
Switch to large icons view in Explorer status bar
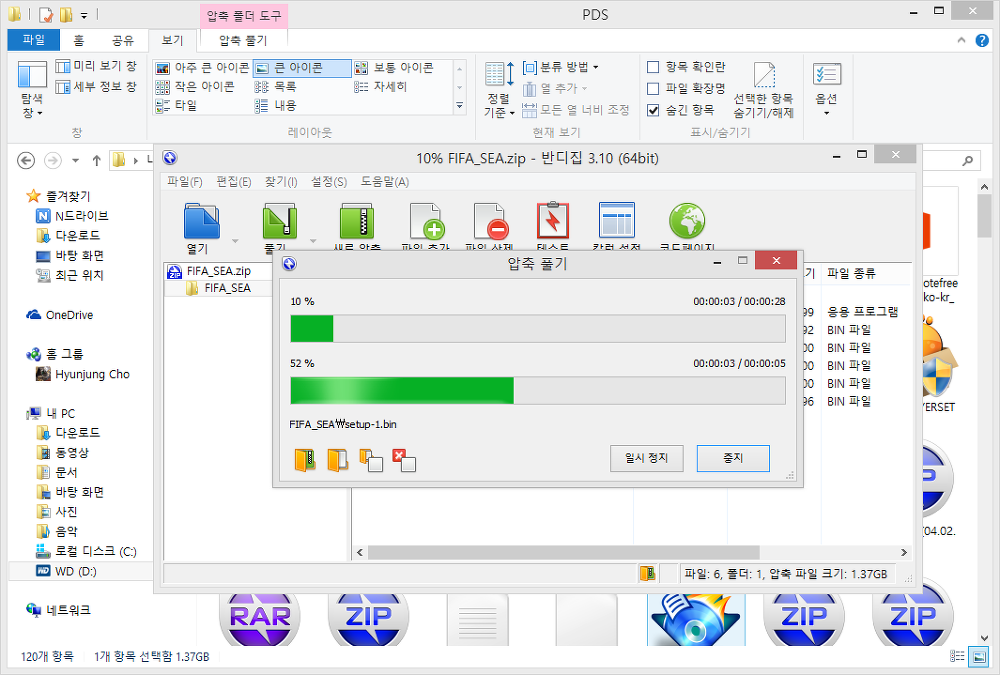(978, 656)
